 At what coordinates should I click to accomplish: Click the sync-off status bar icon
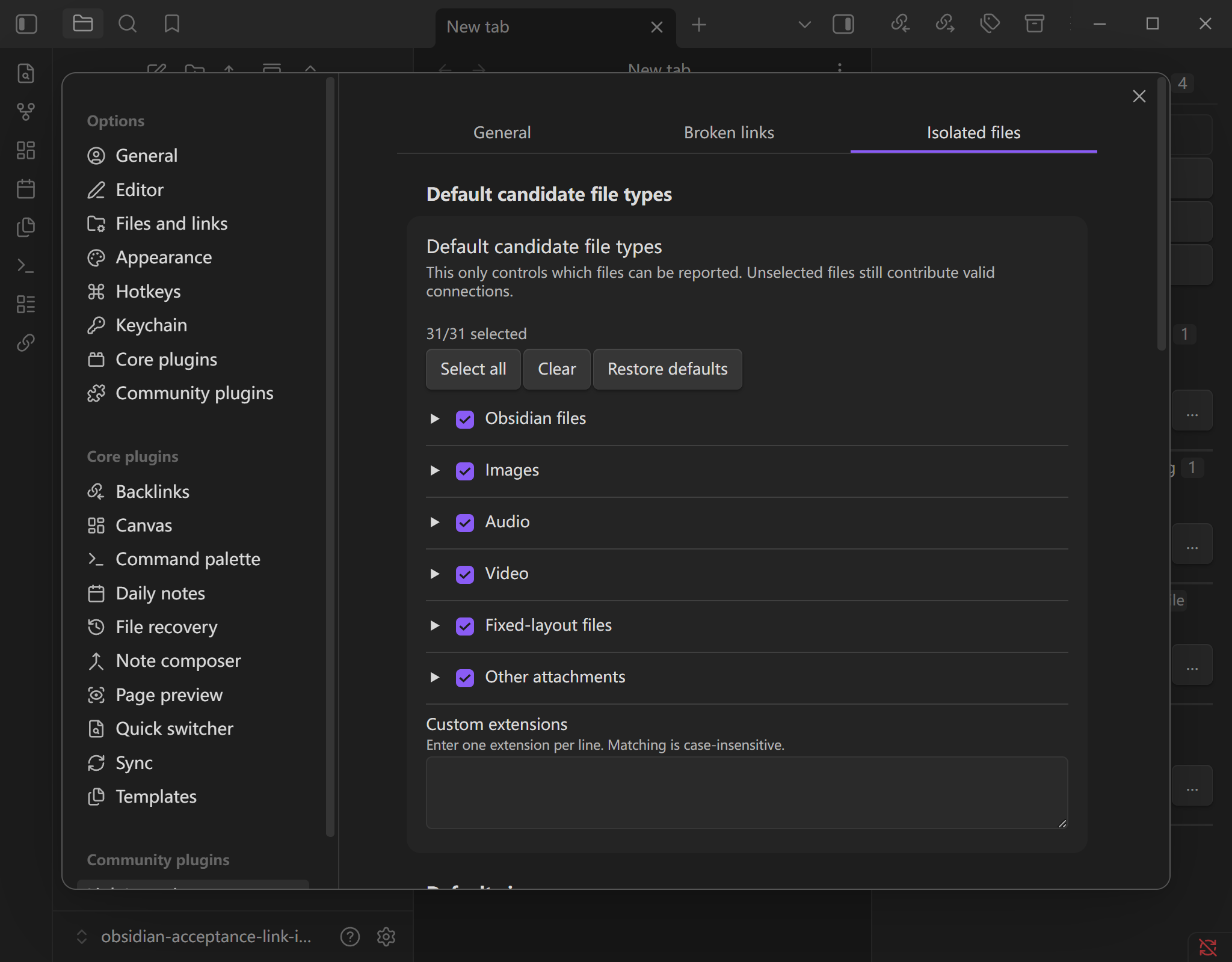pyautogui.click(x=1208, y=948)
